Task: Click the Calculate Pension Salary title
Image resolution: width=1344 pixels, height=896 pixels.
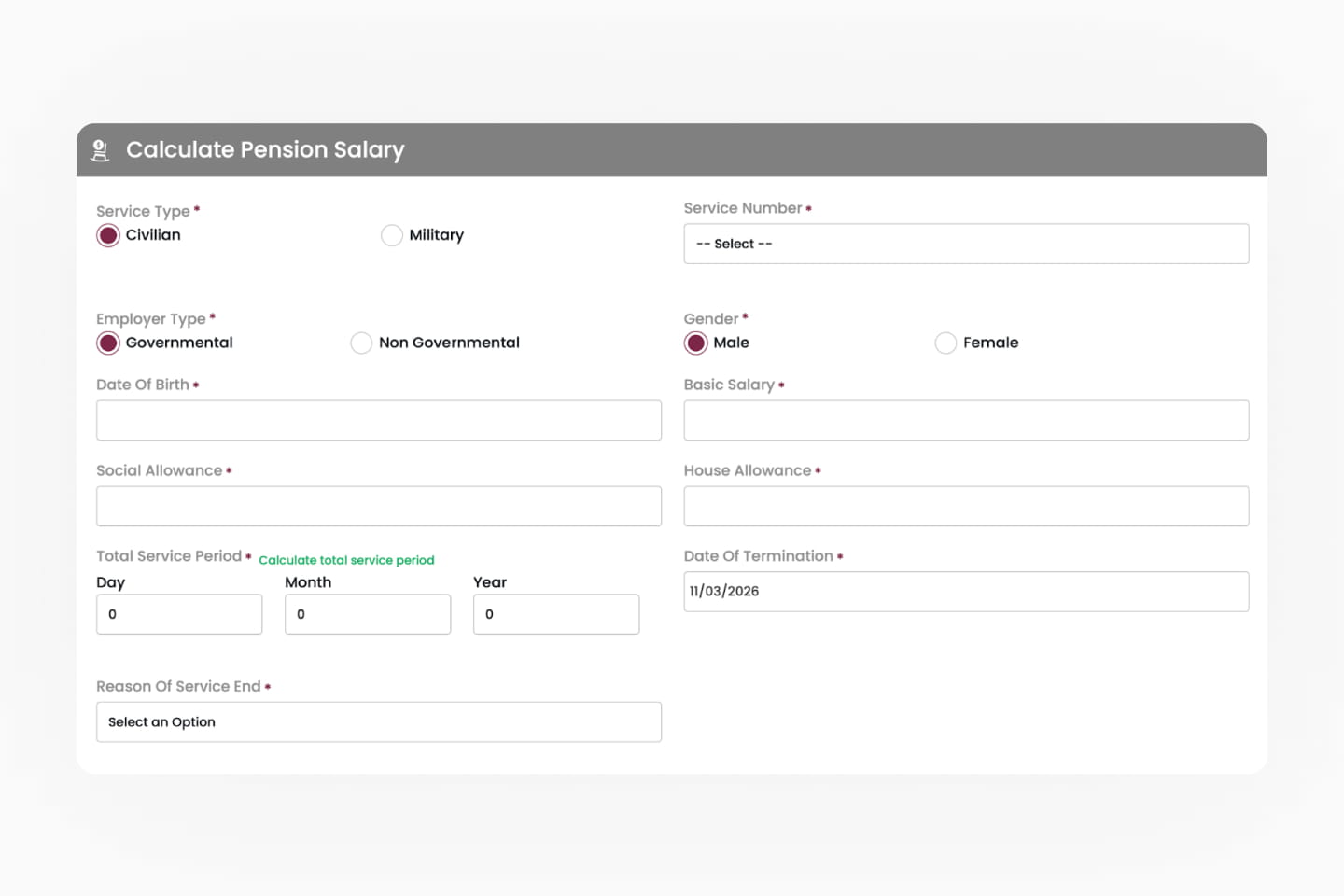Action: point(265,150)
